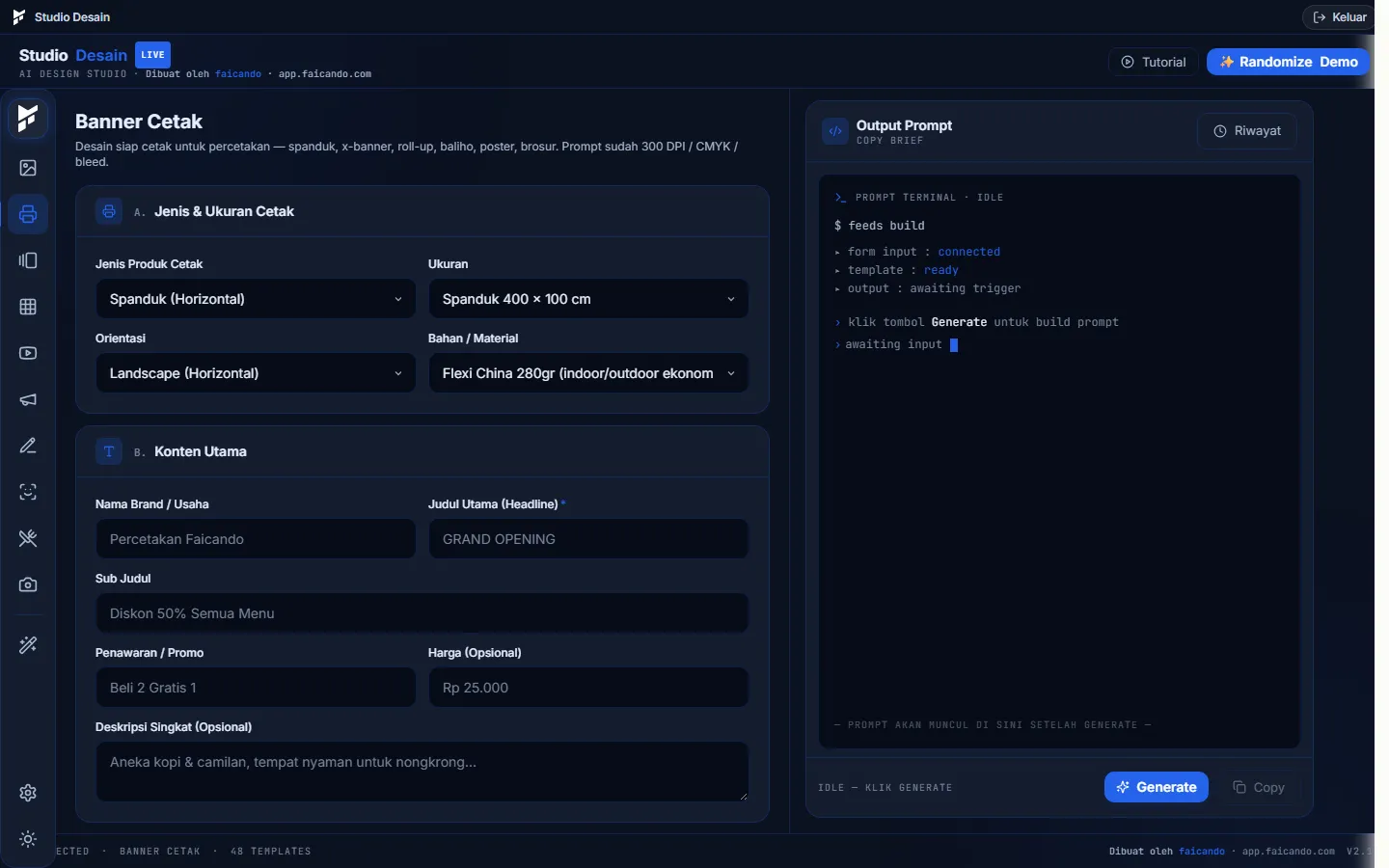Follow the faicando link in header
The height and width of the screenshot is (868, 1389).
point(238,73)
